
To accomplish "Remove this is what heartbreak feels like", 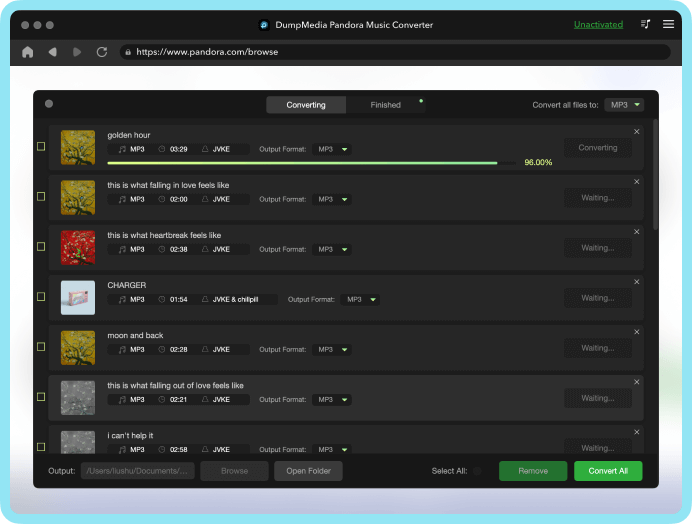I will click(x=636, y=232).
